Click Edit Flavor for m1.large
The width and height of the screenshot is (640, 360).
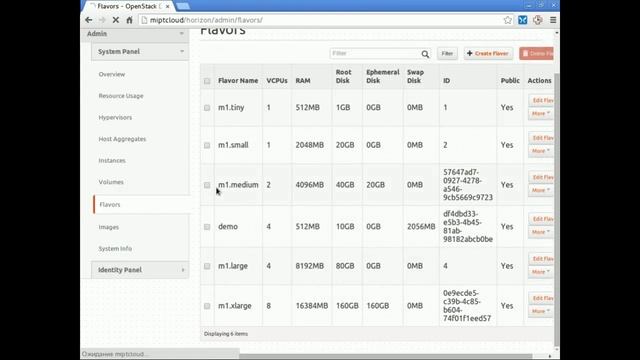coord(541,259)
